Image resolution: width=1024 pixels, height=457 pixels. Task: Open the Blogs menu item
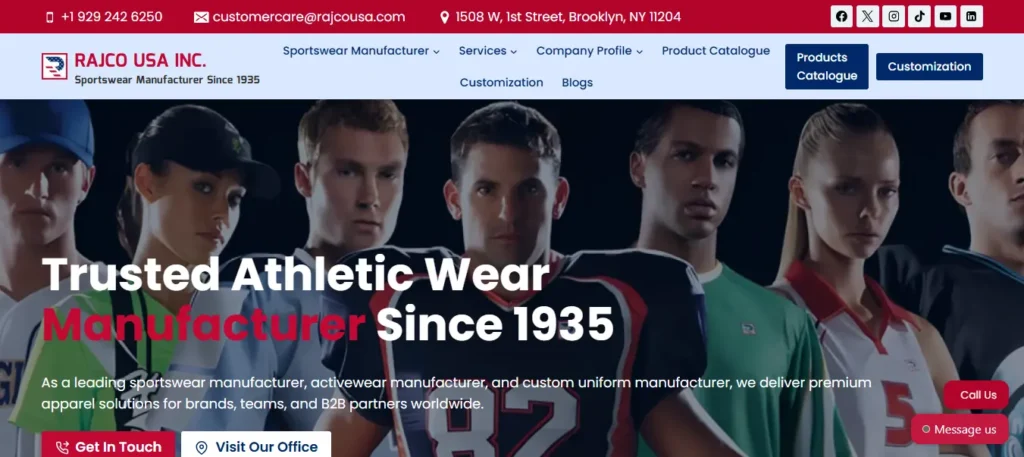[577, 82]
